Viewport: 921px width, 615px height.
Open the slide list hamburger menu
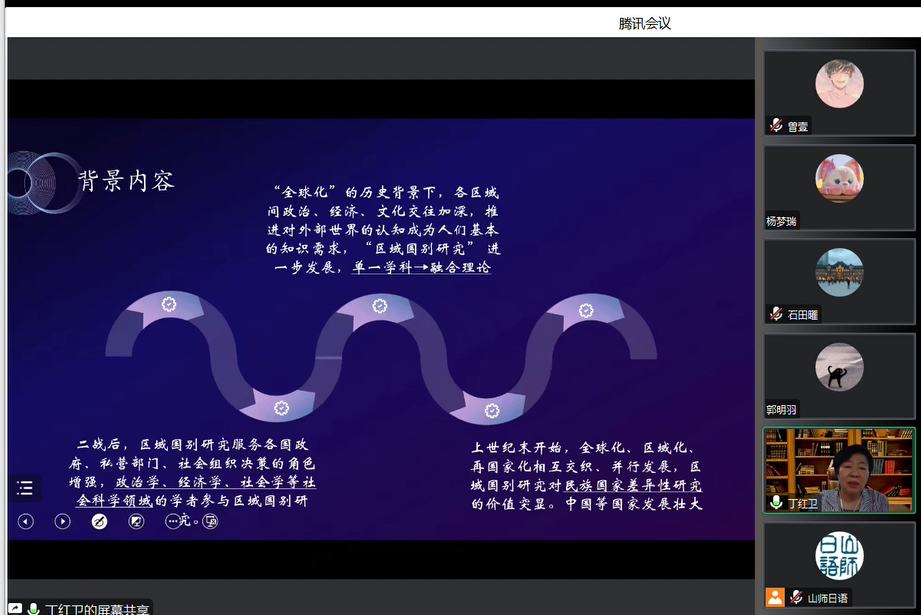tap(26, 488)
